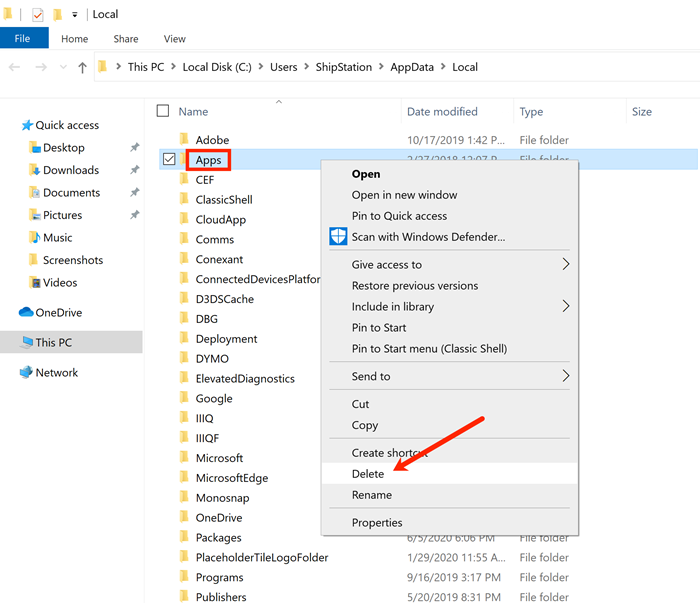The height and width of the screenshot is (603, 700).
Task: Click the Videos icon in sidebar
Action: pyautogui.click(x=35, y=283)
